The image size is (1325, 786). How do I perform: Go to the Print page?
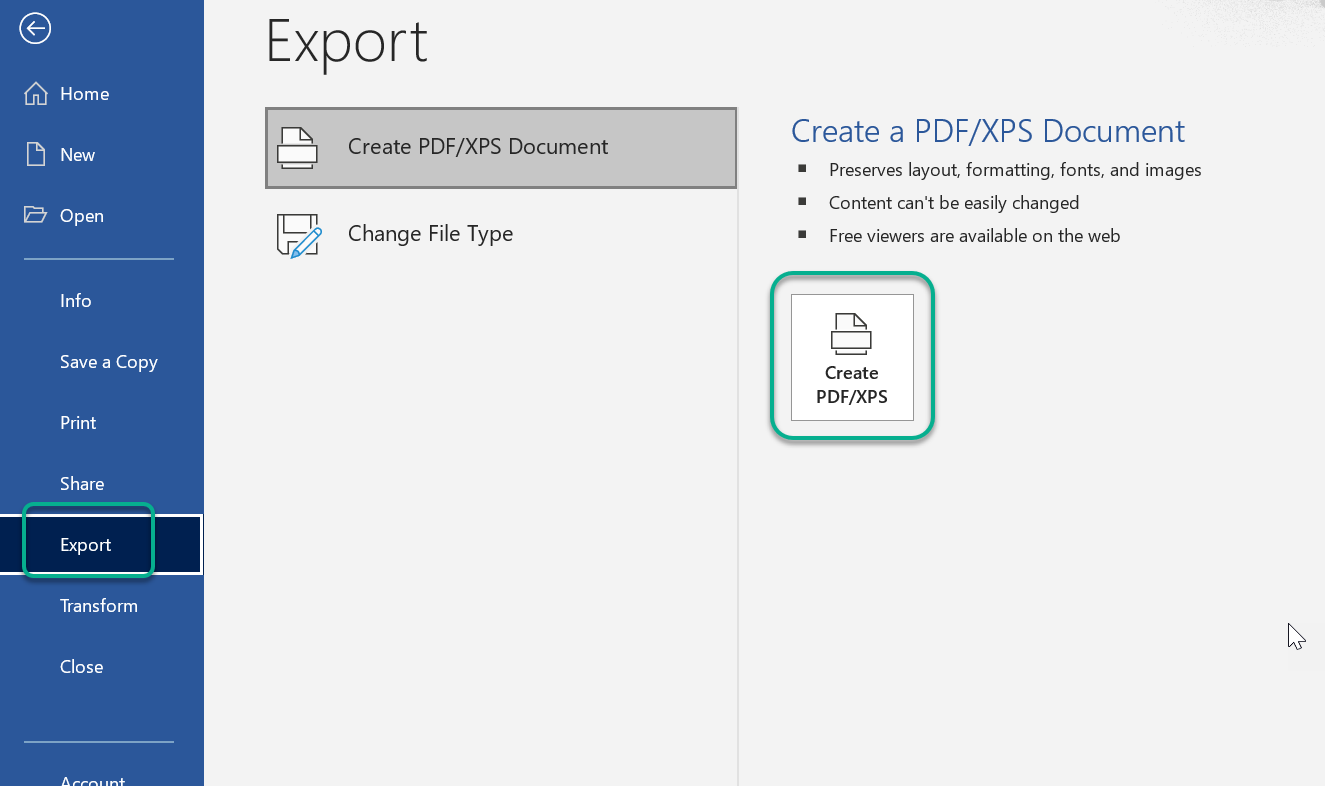tap(78, 423)
